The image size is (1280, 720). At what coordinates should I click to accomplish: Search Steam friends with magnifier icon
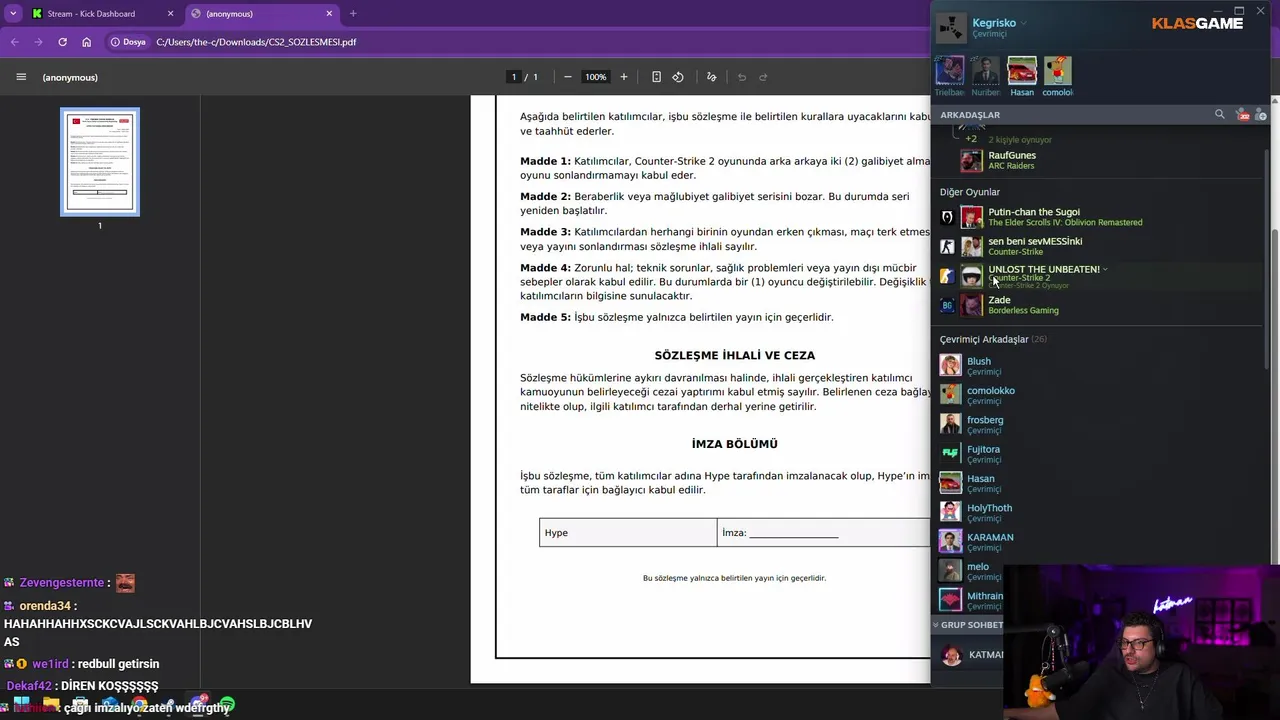pos(1219,114)
